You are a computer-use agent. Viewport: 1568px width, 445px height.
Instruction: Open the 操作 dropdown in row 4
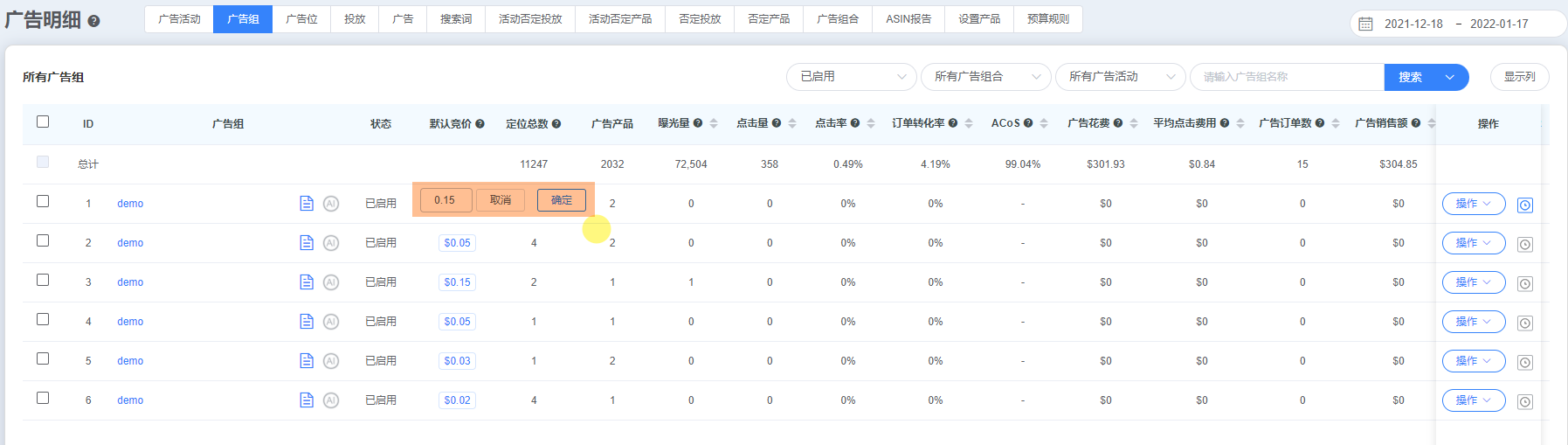(1473, 322)
